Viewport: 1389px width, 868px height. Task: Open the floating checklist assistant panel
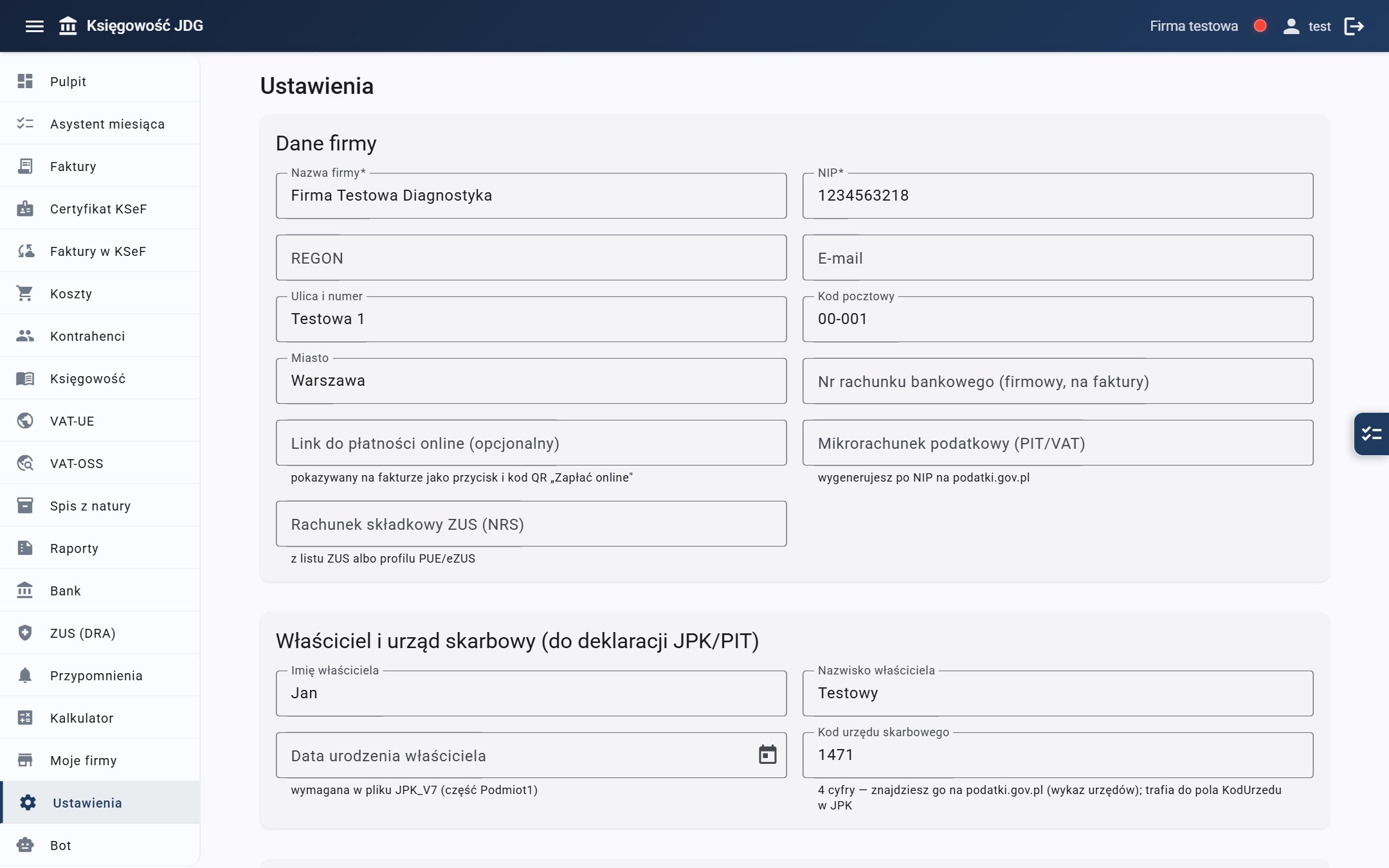point(1371,434)
